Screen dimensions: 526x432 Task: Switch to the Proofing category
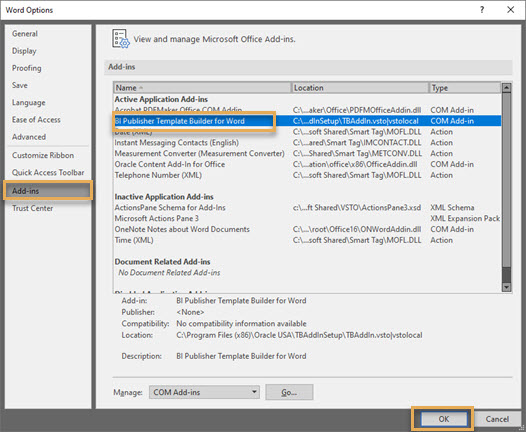pyautogui.click(x=27, y=68)
